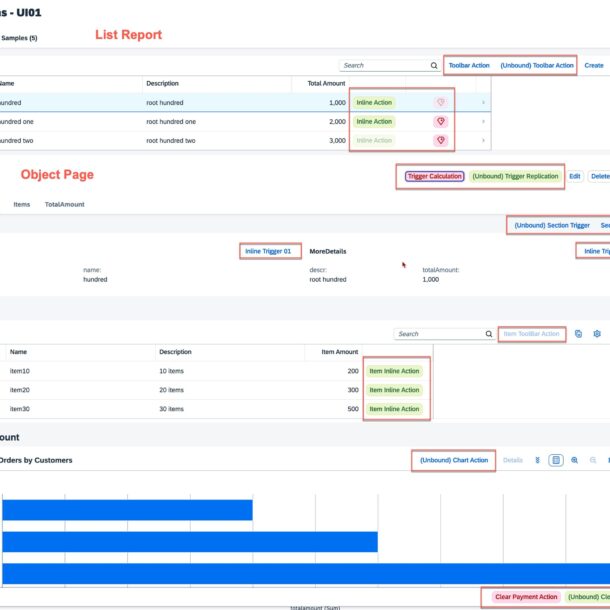Click heart icon in 'root hundred one' row
The width and height of the screenshot is (610, 610).
(x=440, y=121)
